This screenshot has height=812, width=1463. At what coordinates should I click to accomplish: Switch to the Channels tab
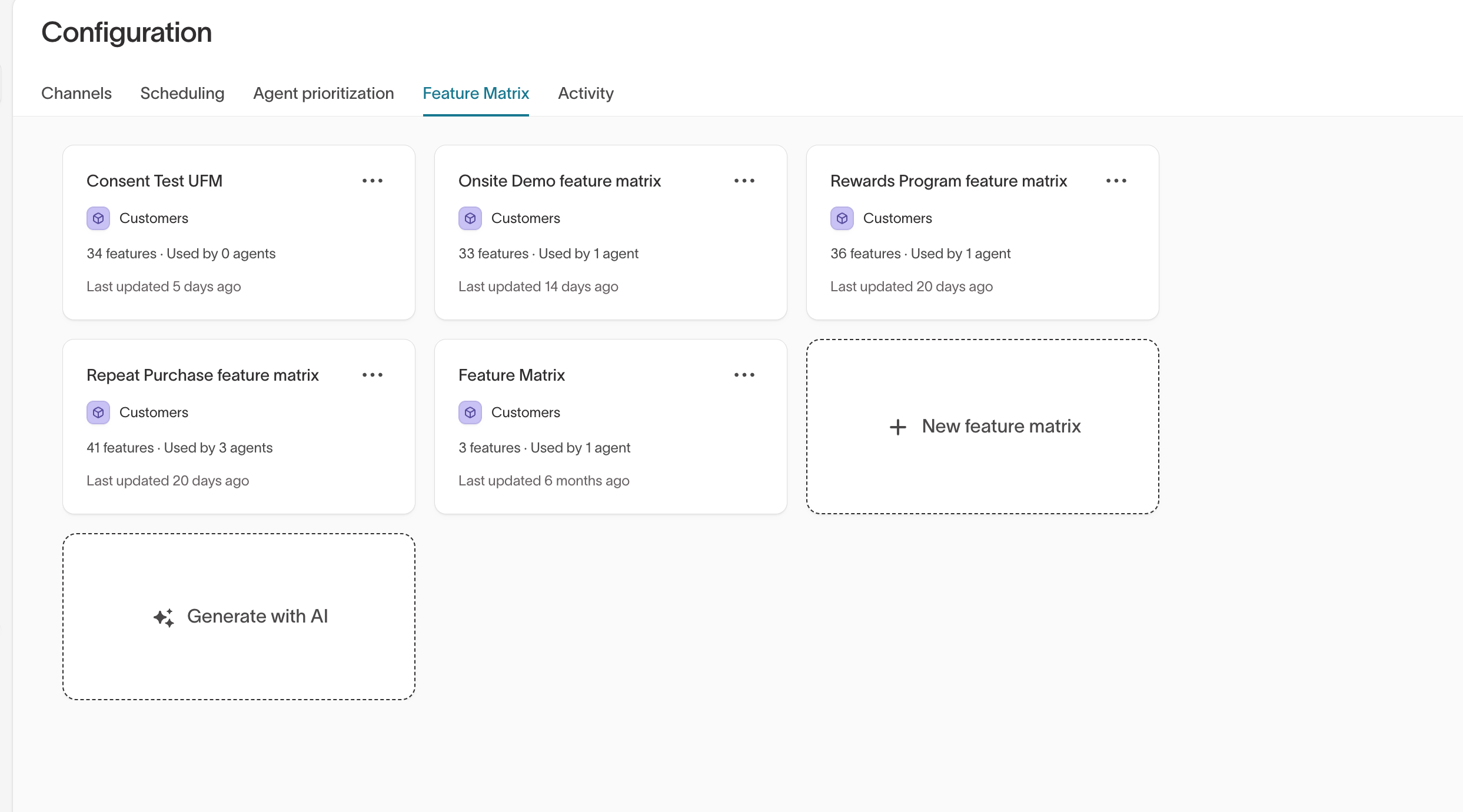[77, 93]
